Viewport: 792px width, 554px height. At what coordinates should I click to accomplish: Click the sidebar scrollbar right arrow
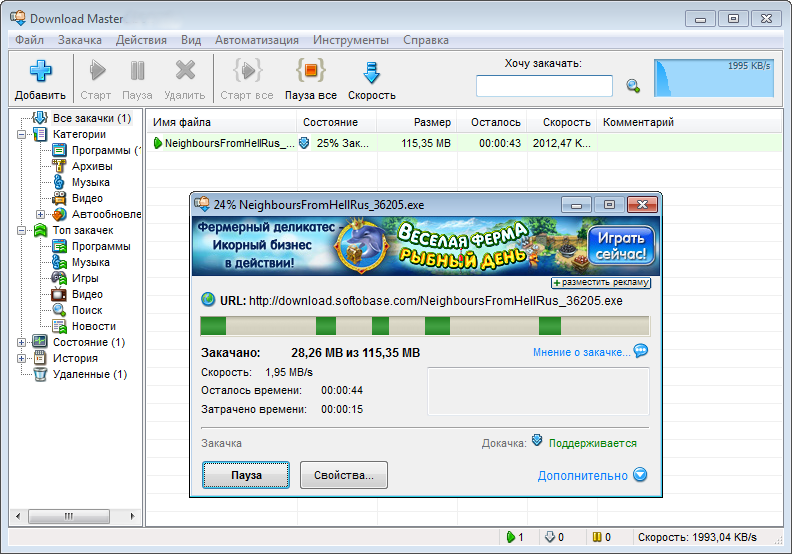[132, 516]
